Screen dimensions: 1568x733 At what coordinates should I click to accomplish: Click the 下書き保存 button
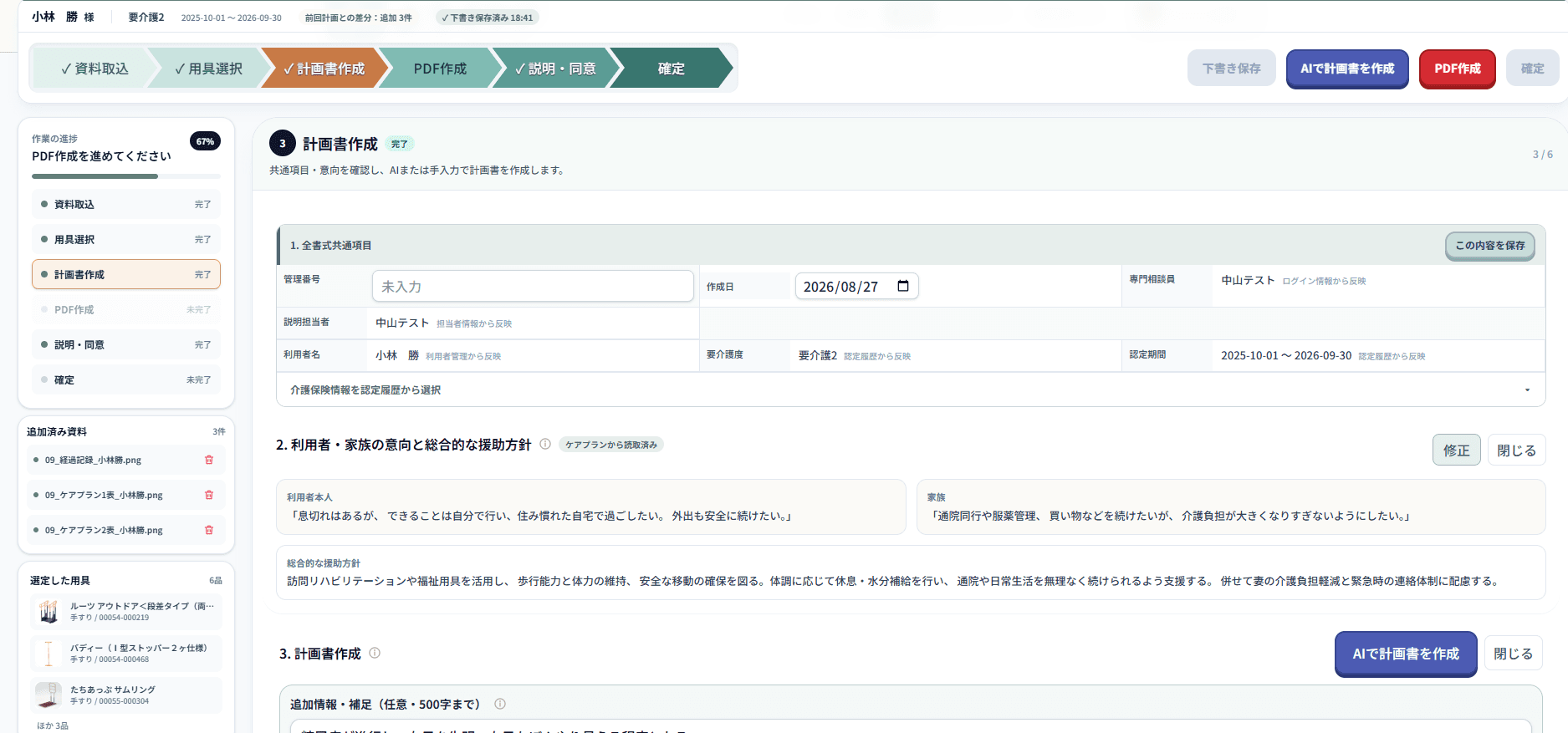[1232, 69]
